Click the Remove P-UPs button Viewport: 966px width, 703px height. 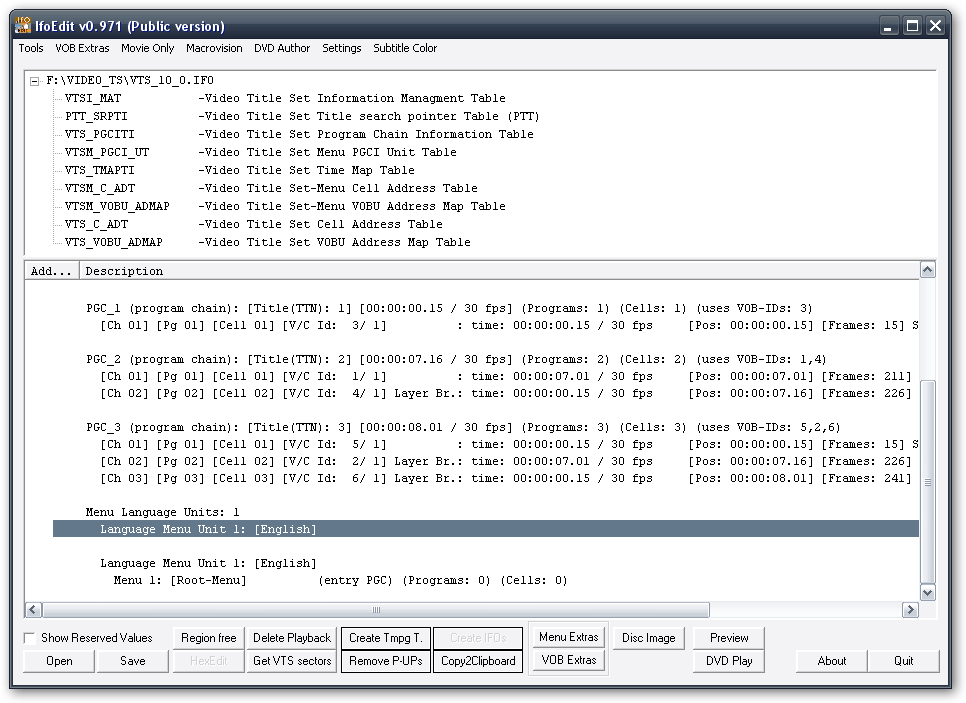(385, 660)
